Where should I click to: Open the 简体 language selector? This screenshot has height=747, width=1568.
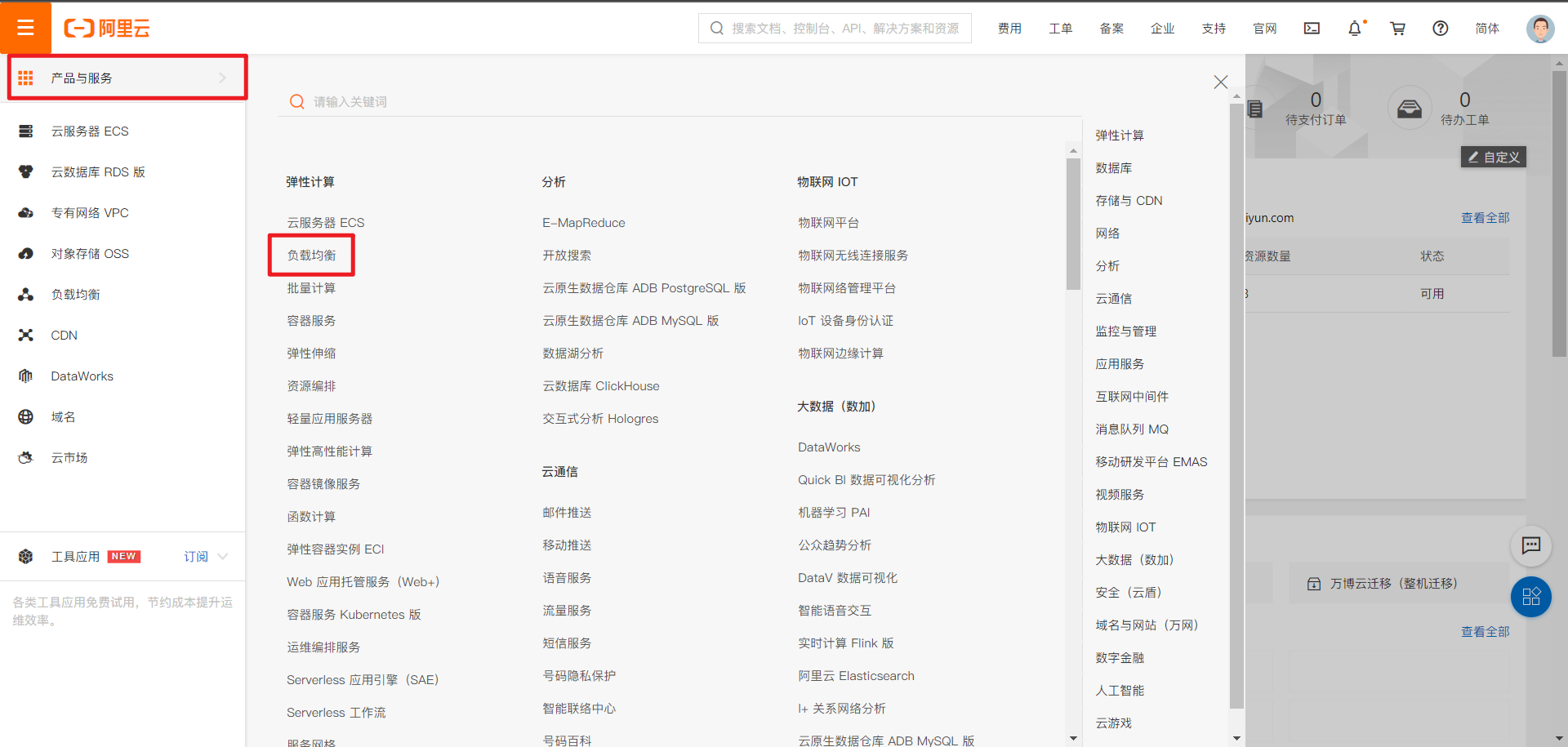[1487, 29]
